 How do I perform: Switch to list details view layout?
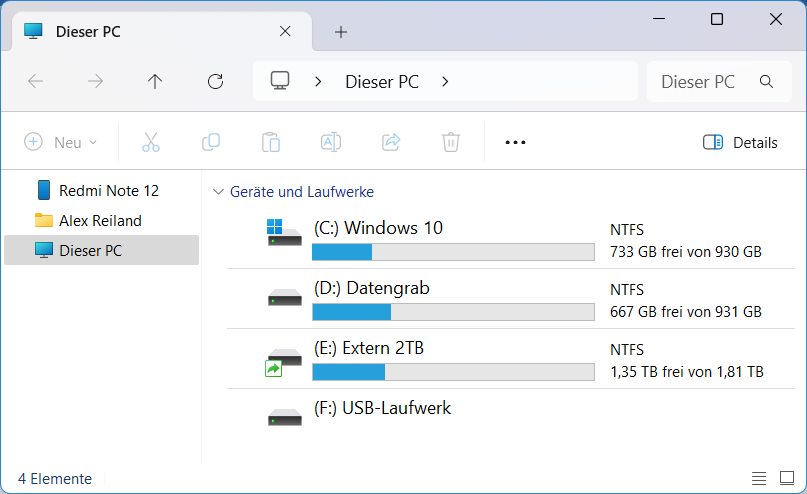point(759,479)
